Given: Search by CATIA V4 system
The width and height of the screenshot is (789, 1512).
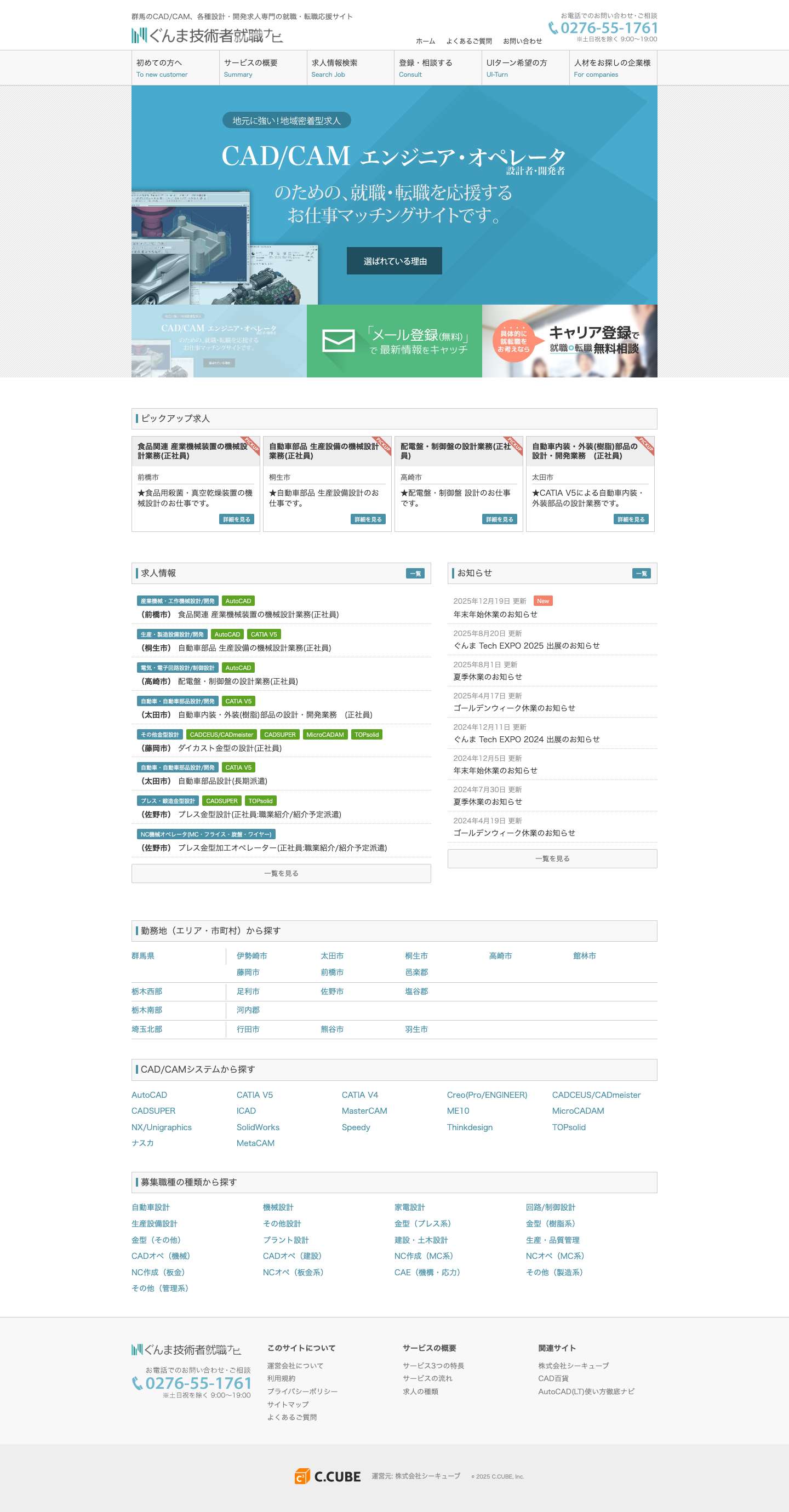Looking at the screenshot, I should (x=360, y=1095).
